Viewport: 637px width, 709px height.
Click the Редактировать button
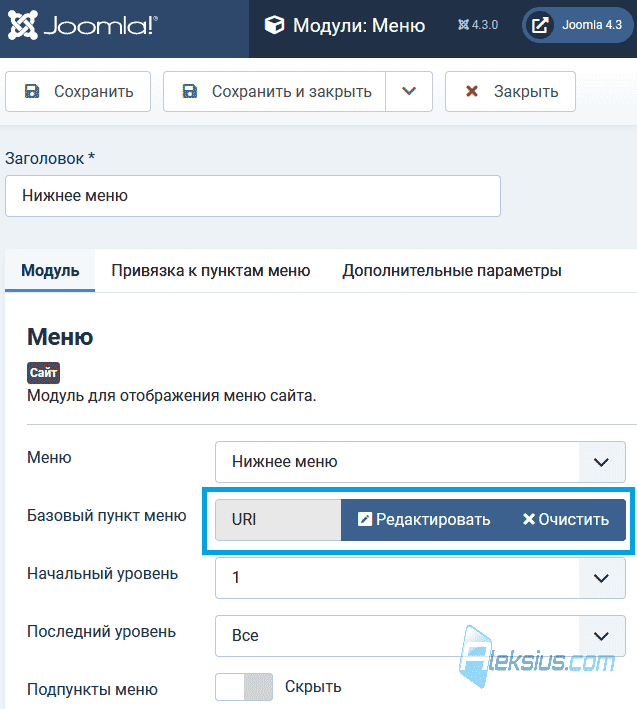tap(424, 520)
